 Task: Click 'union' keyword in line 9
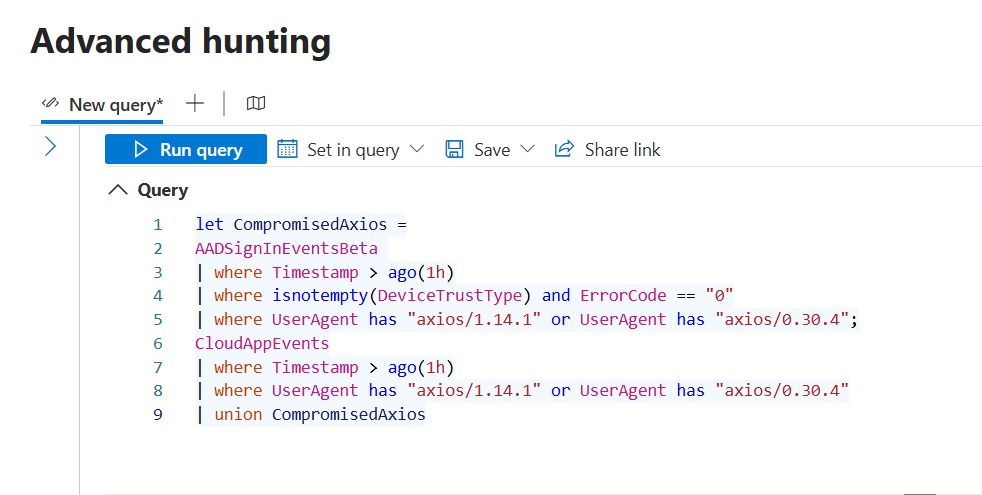coord(238,414)
